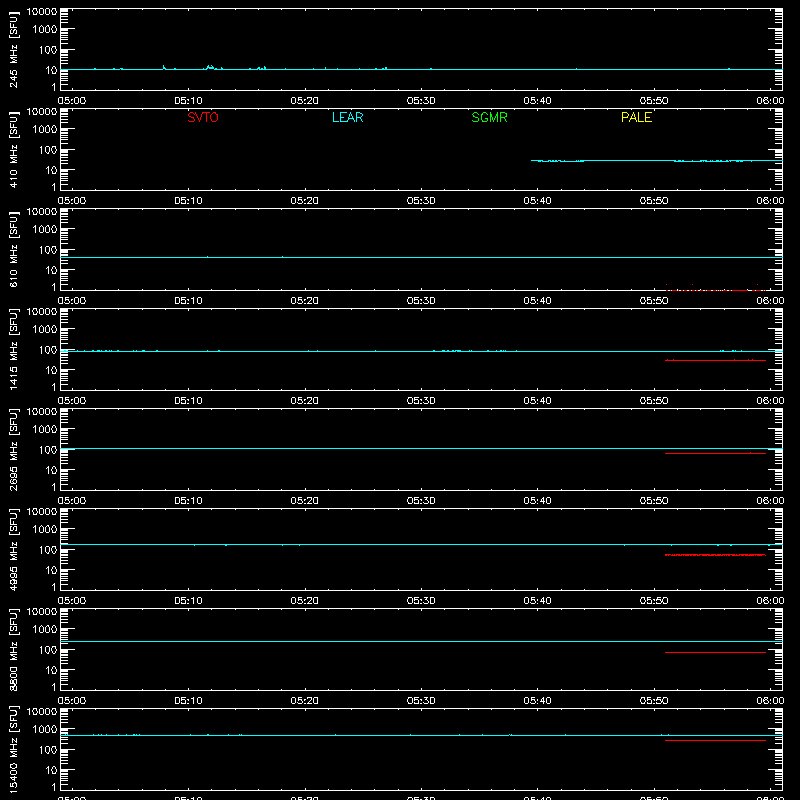The width and height of the screenshot is (800, 800).
Task: Click the cyan LEAR trace in 410 MHz panel
Action: (x=657, y=161)
